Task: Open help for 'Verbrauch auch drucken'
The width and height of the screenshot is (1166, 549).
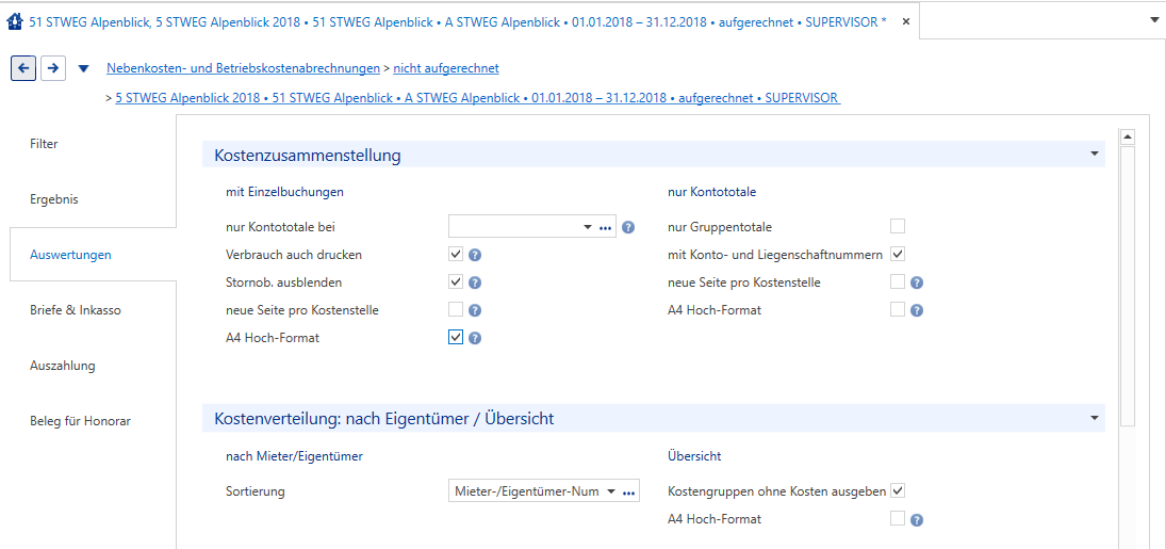Action: [476, 254]
